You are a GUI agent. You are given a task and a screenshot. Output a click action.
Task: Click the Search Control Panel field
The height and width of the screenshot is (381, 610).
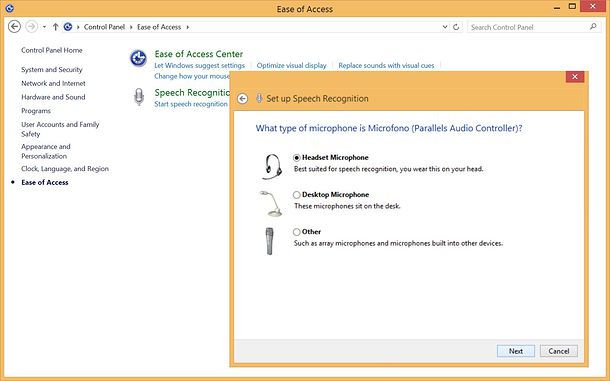(533, 27)
